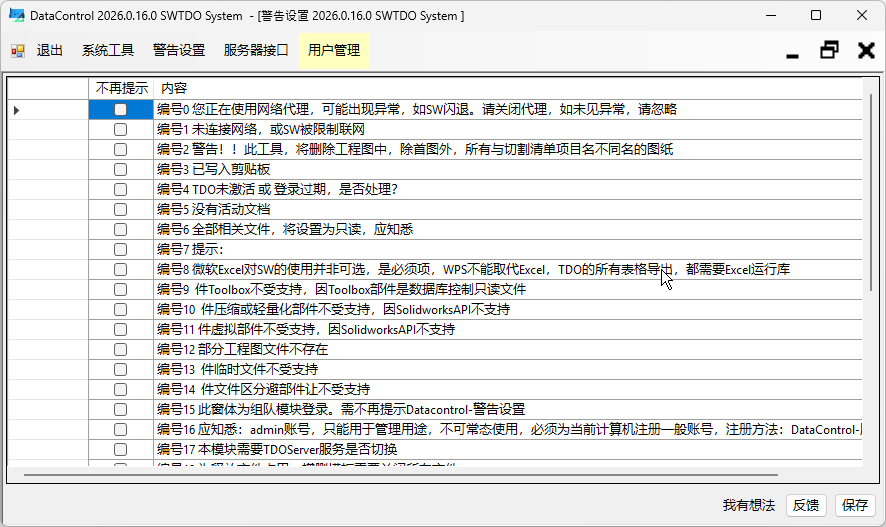
Task: Restore down the inner 警告设置 child window
Action: 829,51
